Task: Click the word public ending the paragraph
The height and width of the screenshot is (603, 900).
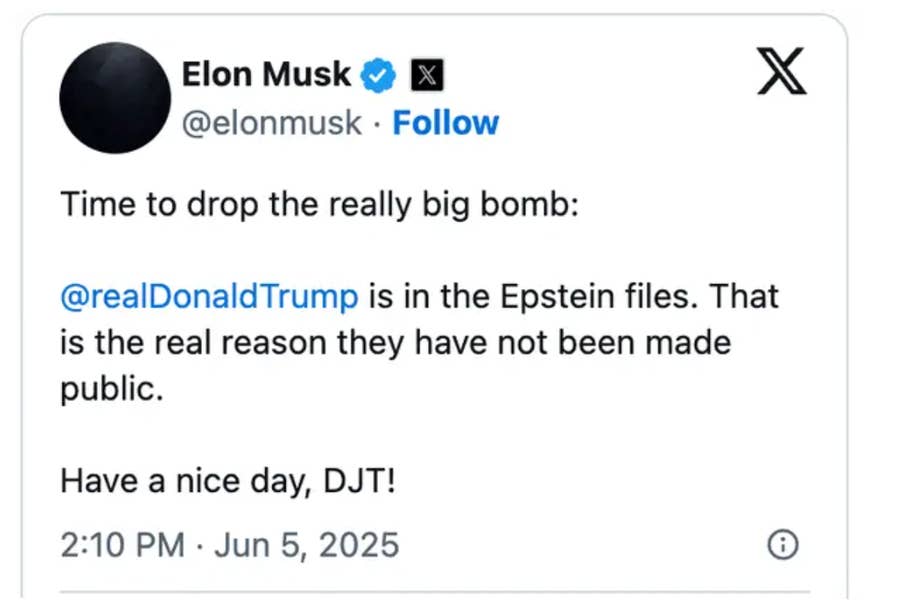Action: tap(109, 388)
